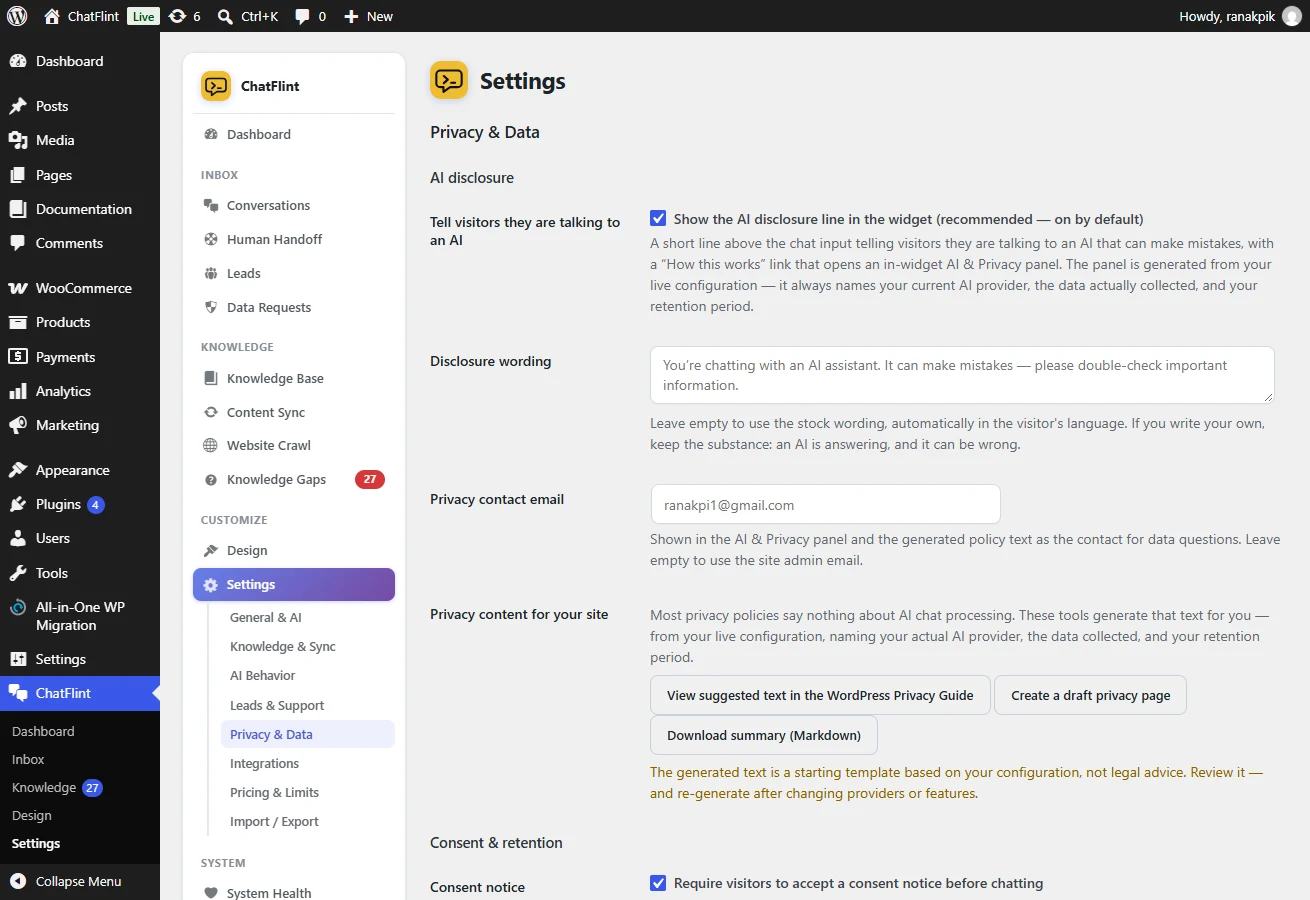
Task: Click the Knowledge Base book icon
Action: click(211, 378)
